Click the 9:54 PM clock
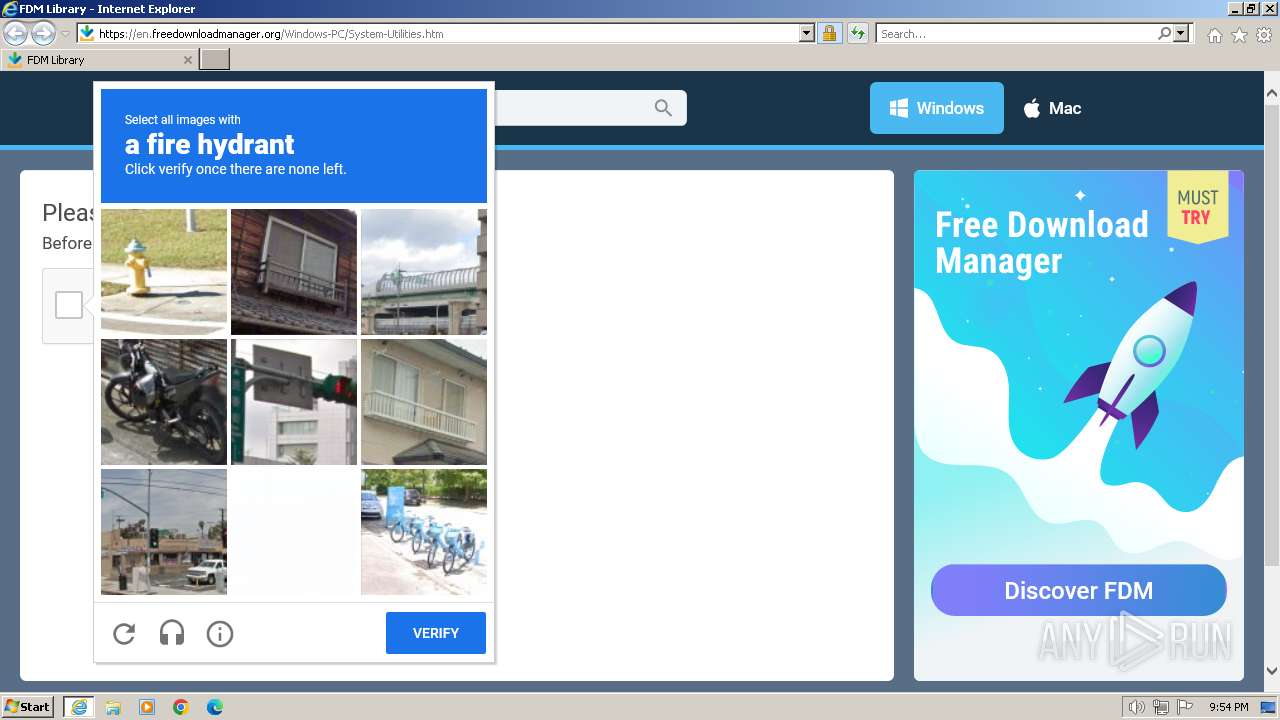Screen dimensions: 1280x720 click(1229, 707)
